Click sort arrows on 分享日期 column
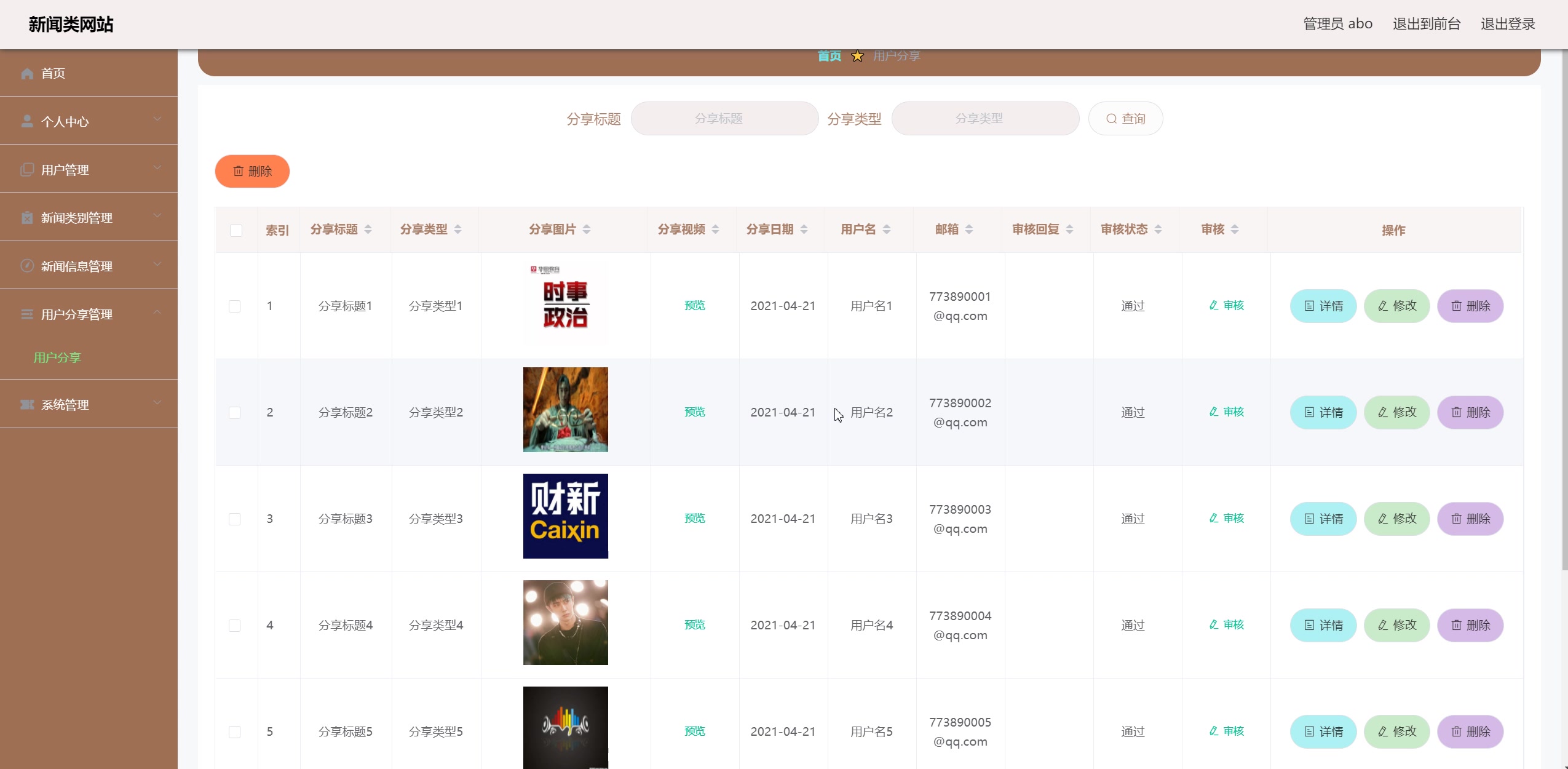The width and height of the screenshot is (1568, 769). (x=804, y=229)
